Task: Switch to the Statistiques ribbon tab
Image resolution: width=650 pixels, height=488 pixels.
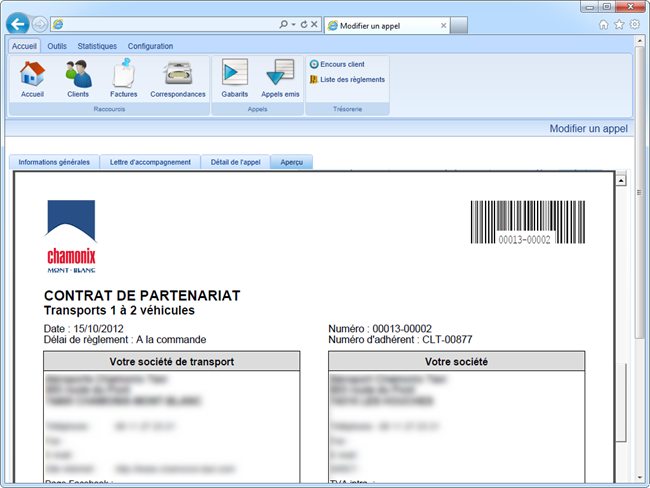Action: (x=97, y=46)
